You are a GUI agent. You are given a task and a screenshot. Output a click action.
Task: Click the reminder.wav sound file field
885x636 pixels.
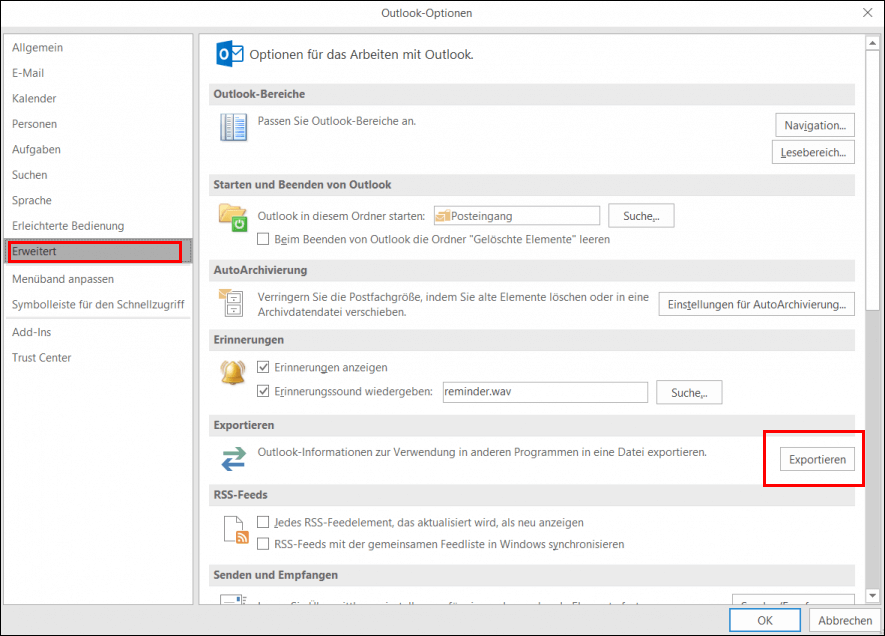545,392
